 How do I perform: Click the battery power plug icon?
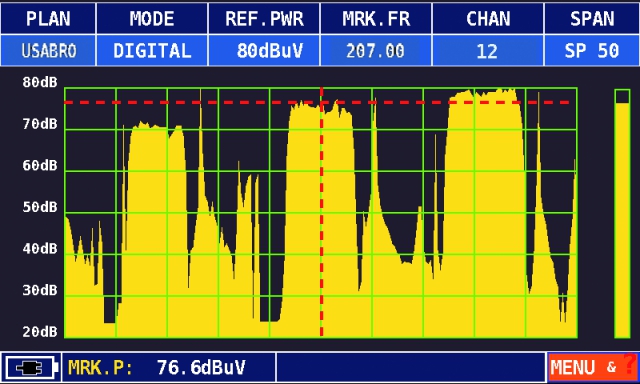[x=31, y=368]
